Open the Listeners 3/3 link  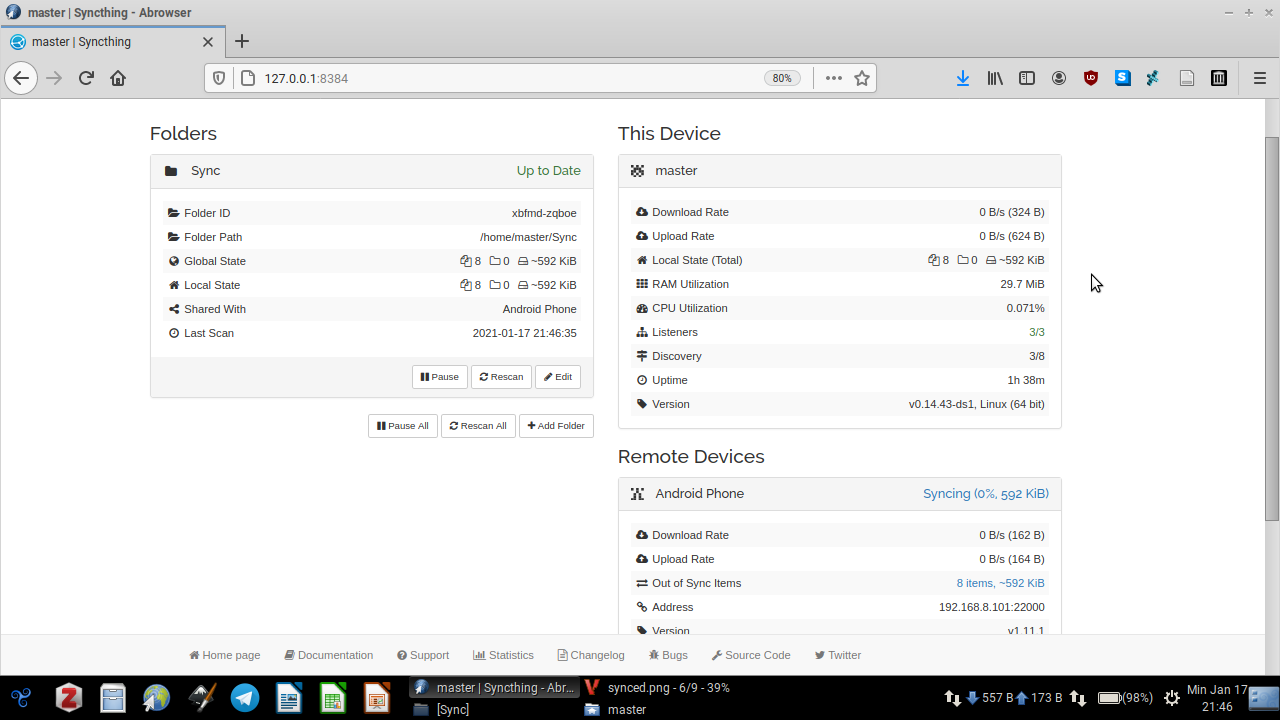tap(1037, 332)
